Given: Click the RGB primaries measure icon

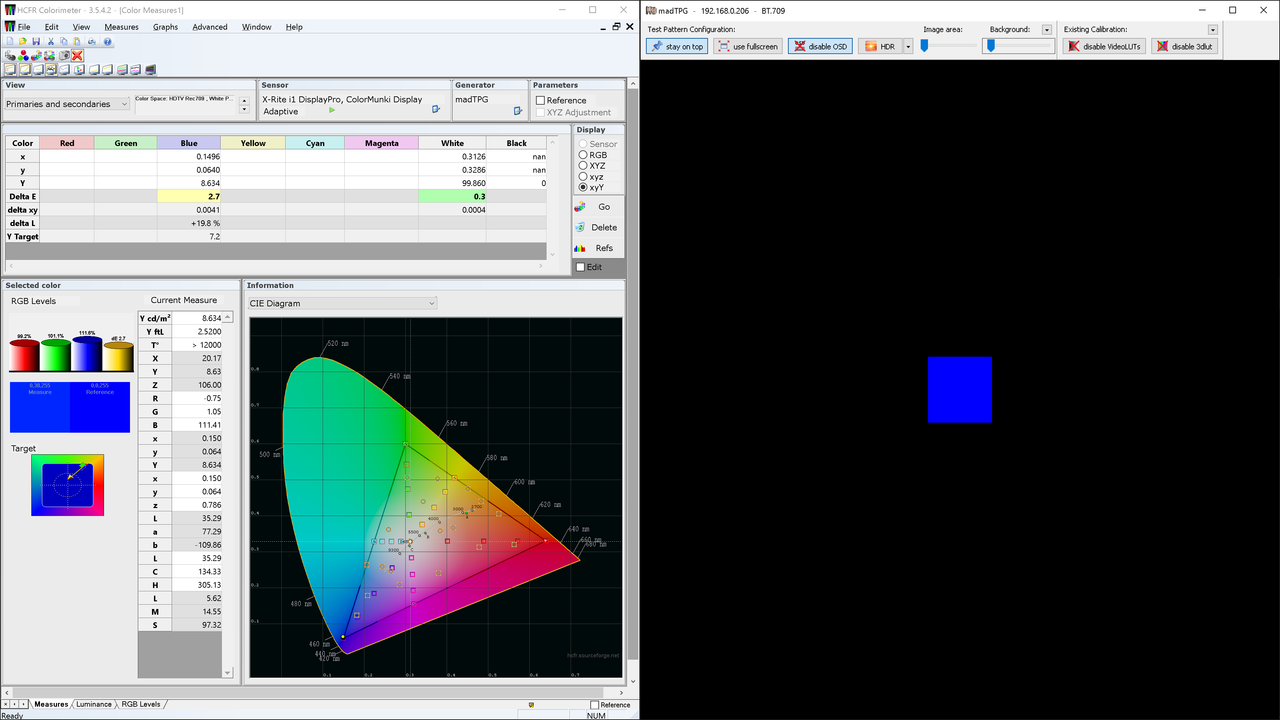Looking at the screenshot, I should [23, 55].
